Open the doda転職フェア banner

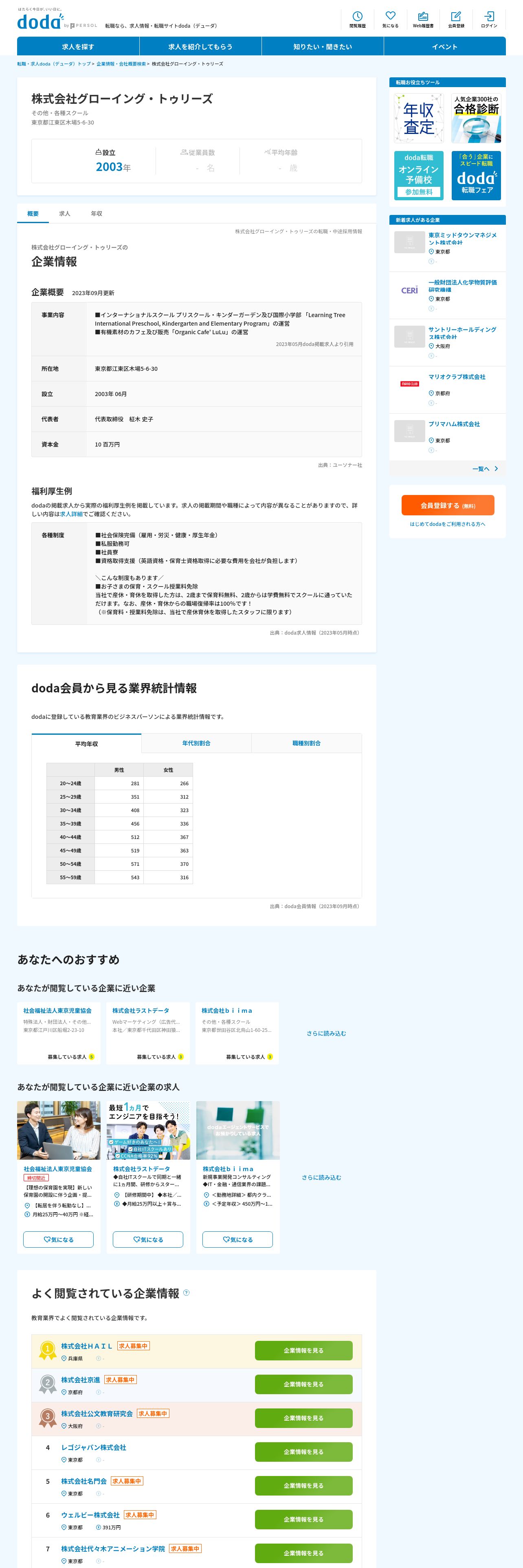click(476, 175)
